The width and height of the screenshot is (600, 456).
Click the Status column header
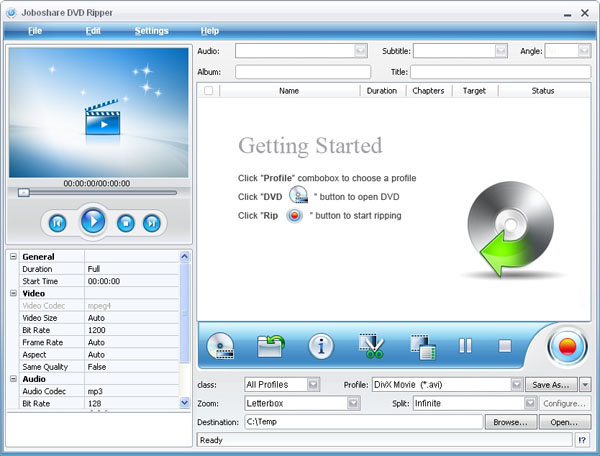[x=543, y=91]
